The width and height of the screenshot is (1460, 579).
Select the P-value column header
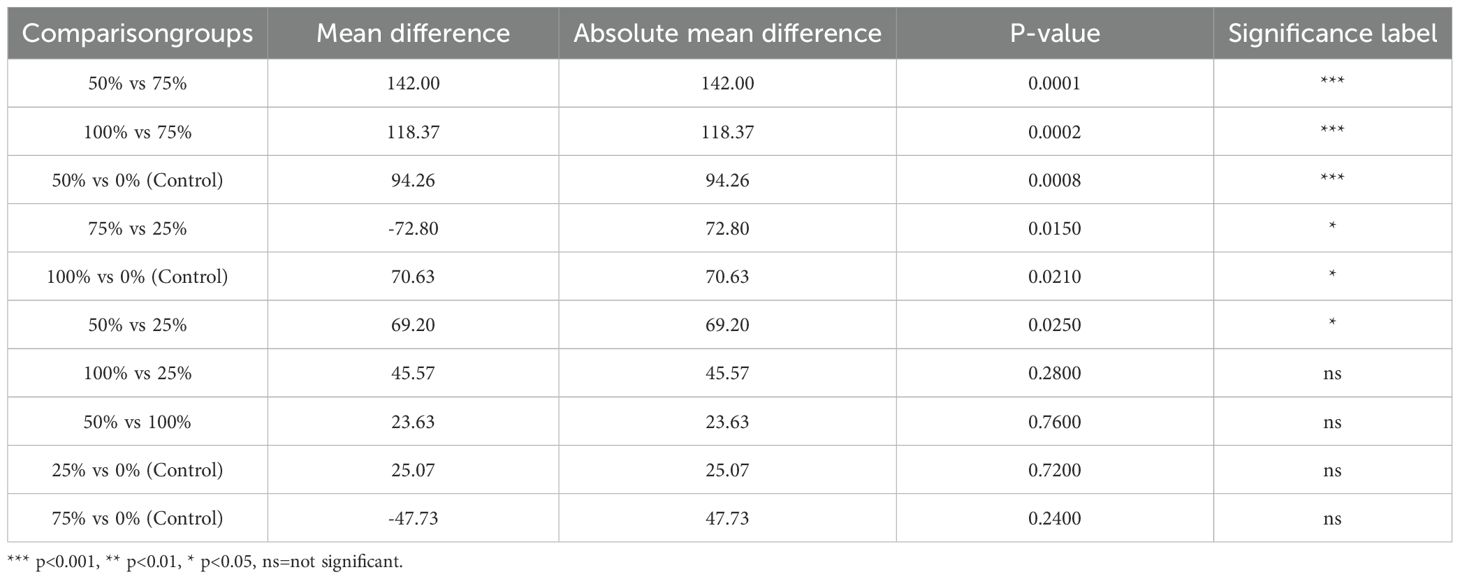pos(1054,33)
